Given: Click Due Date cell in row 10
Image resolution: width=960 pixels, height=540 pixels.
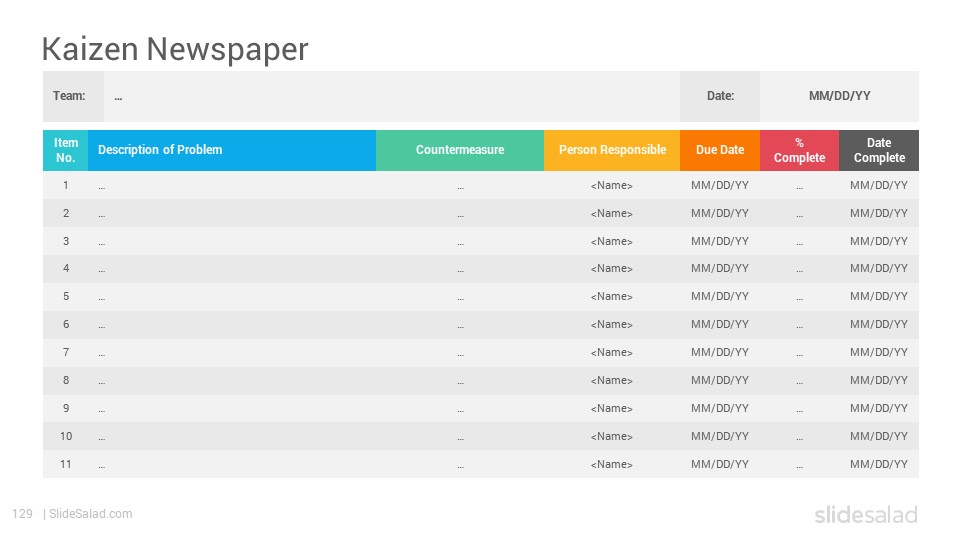Looking at the screenshot, I should tap(720, 437).
